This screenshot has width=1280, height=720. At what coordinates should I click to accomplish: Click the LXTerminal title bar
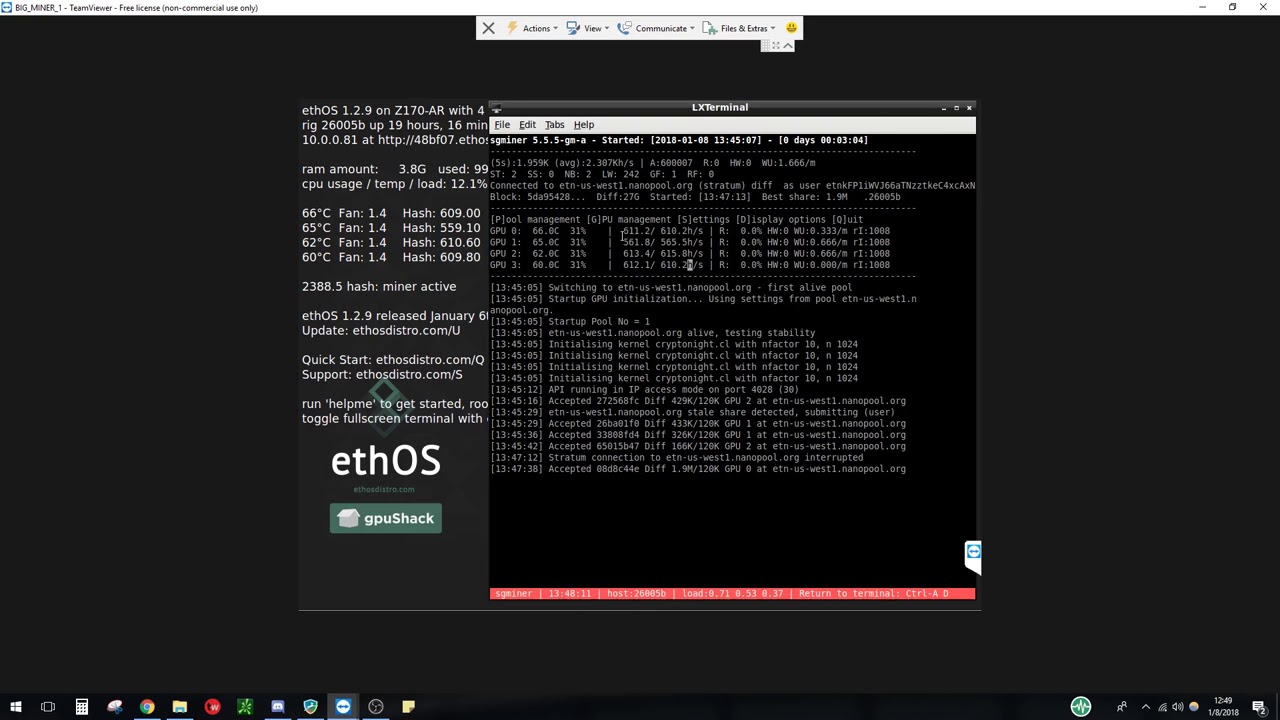pyautogui.click(x=720, y=107)
